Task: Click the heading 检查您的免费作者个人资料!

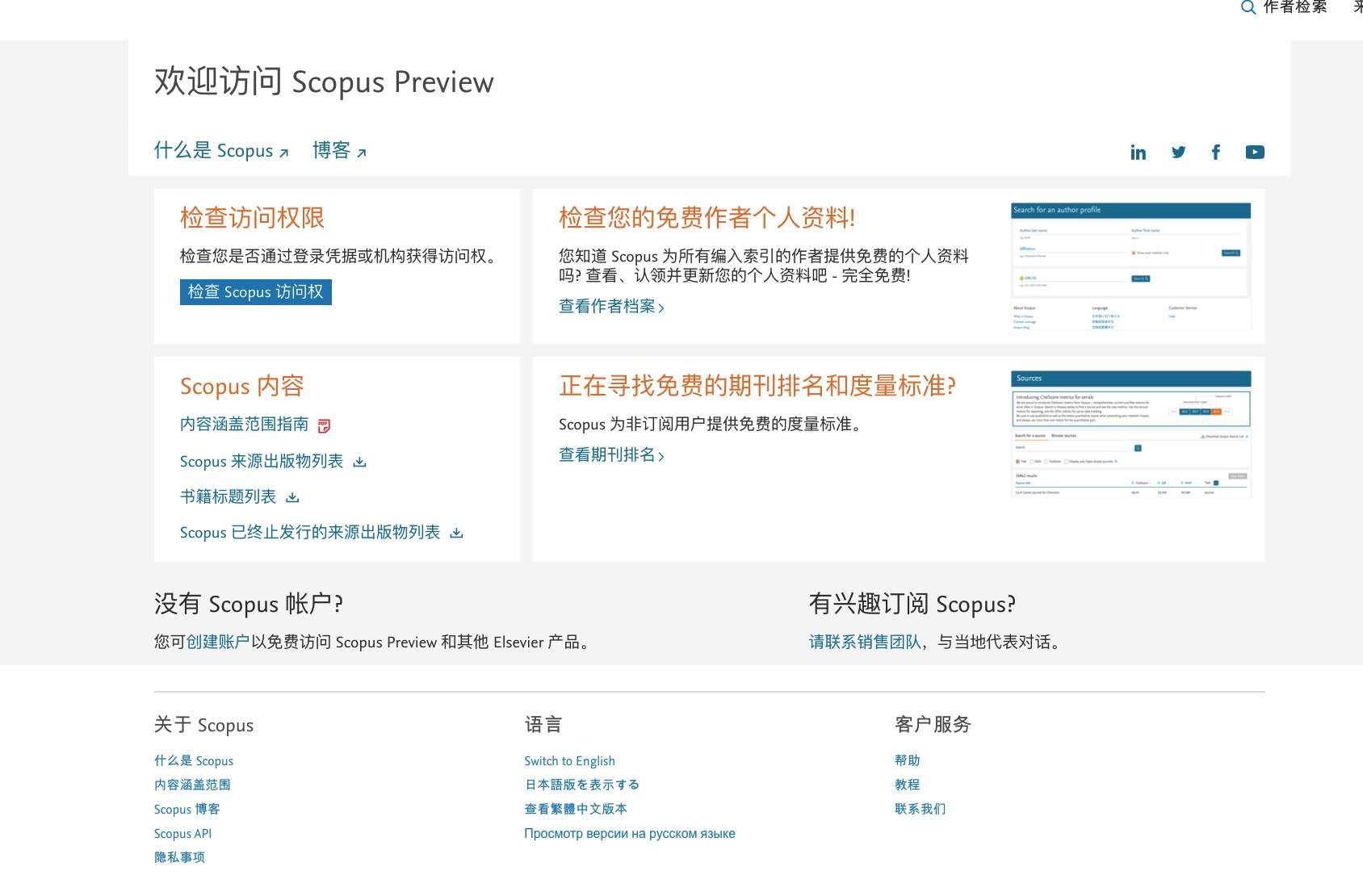Action: point(707,218)
